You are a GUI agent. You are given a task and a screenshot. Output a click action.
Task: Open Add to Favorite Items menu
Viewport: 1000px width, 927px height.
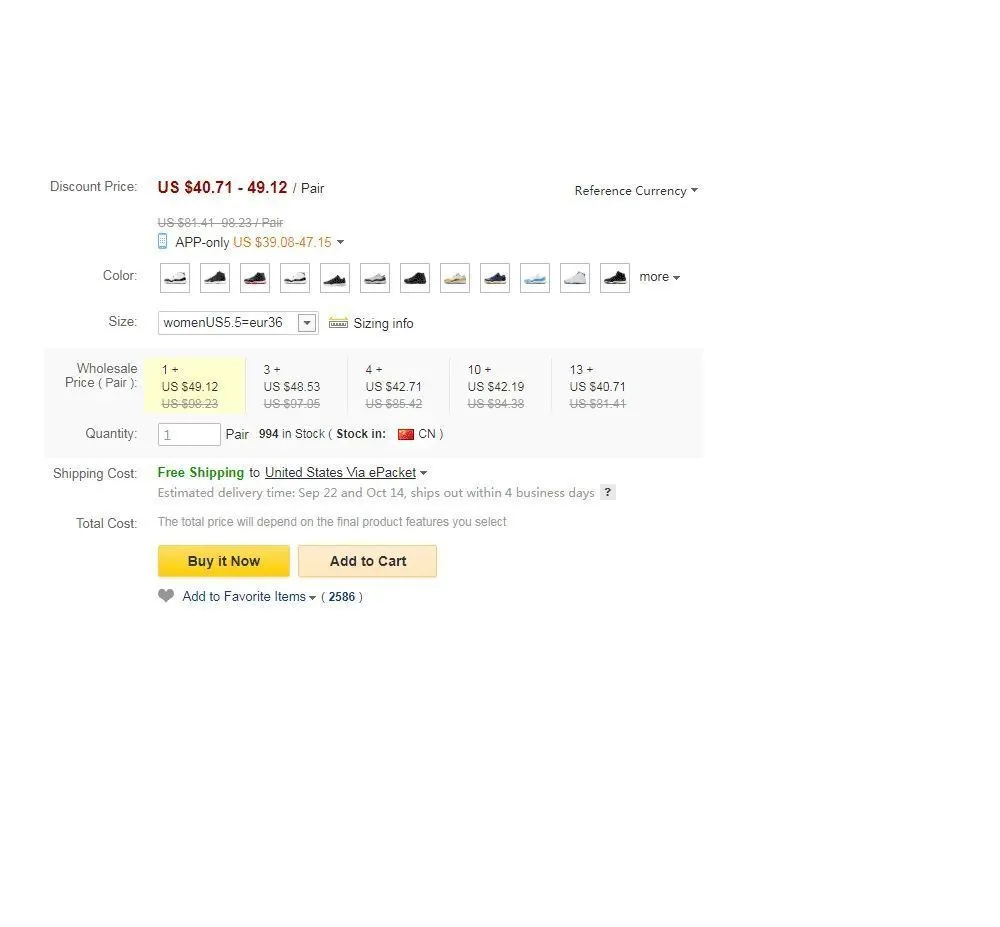249,597
